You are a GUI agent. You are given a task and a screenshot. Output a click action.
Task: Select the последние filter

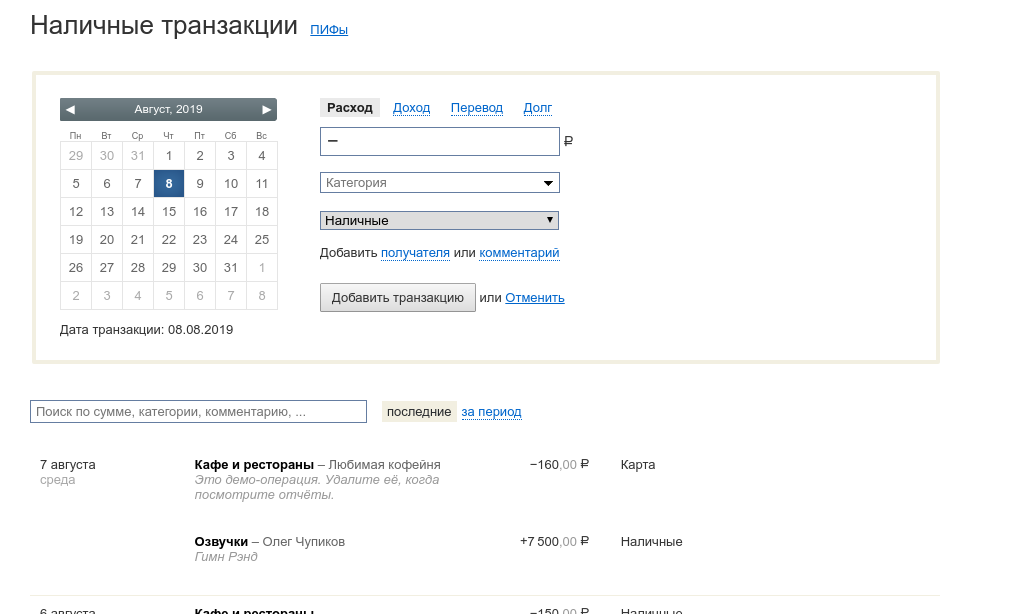pyautogui.click(x=419, y=412)
